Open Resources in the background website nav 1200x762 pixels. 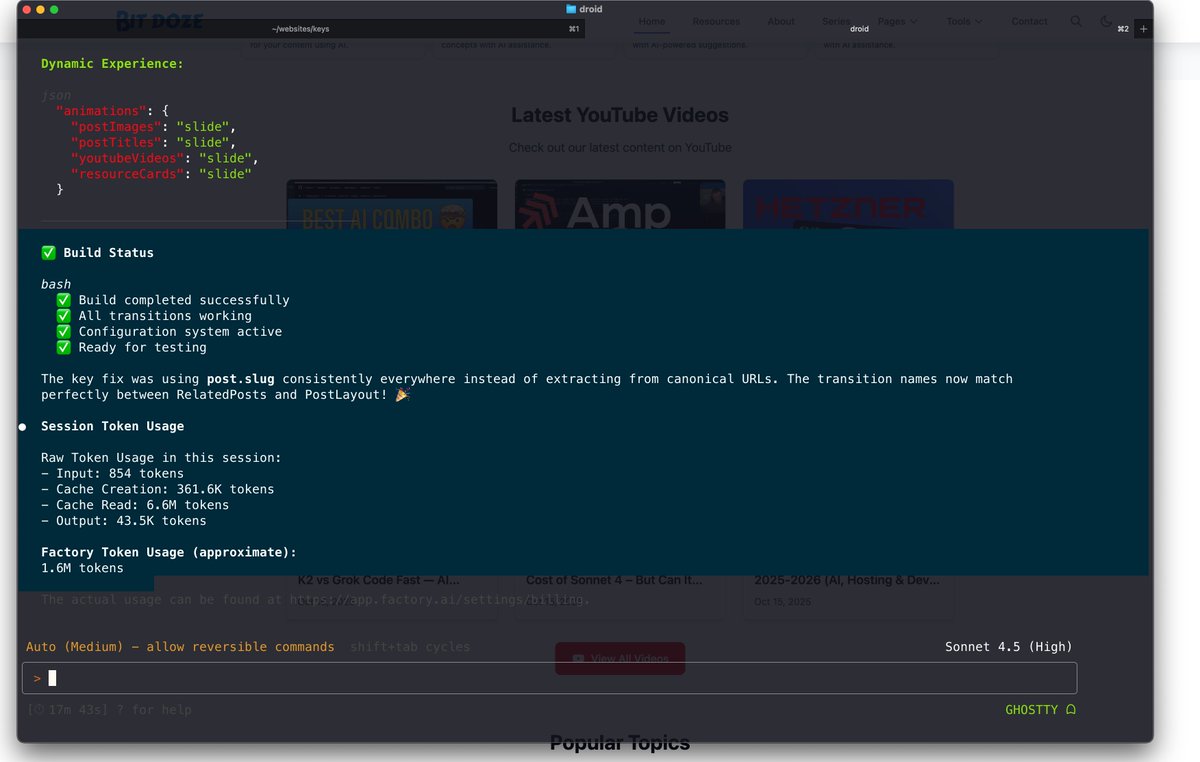click(716, 21)
